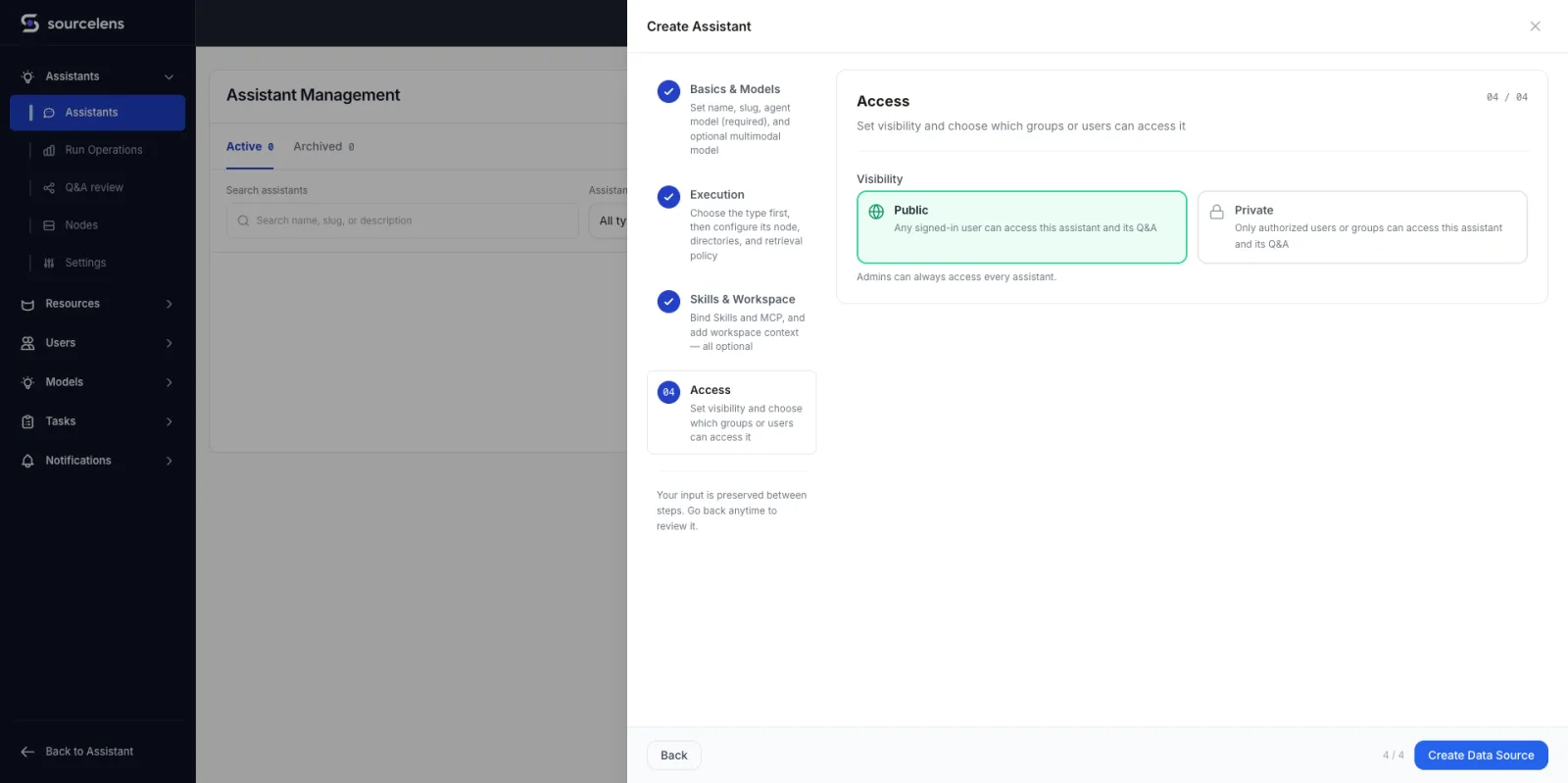Screen dimensions: 1568x783
Task: Go to Basics & Models step title
Action: tap(735, 89)
